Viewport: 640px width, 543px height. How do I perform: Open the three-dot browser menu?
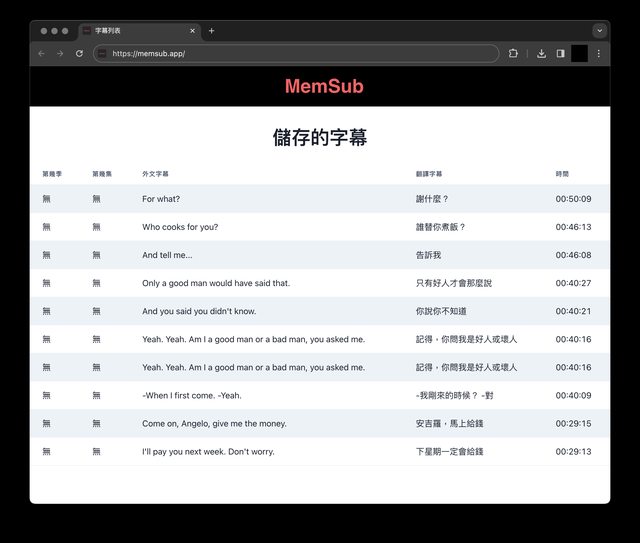point(598,53)
